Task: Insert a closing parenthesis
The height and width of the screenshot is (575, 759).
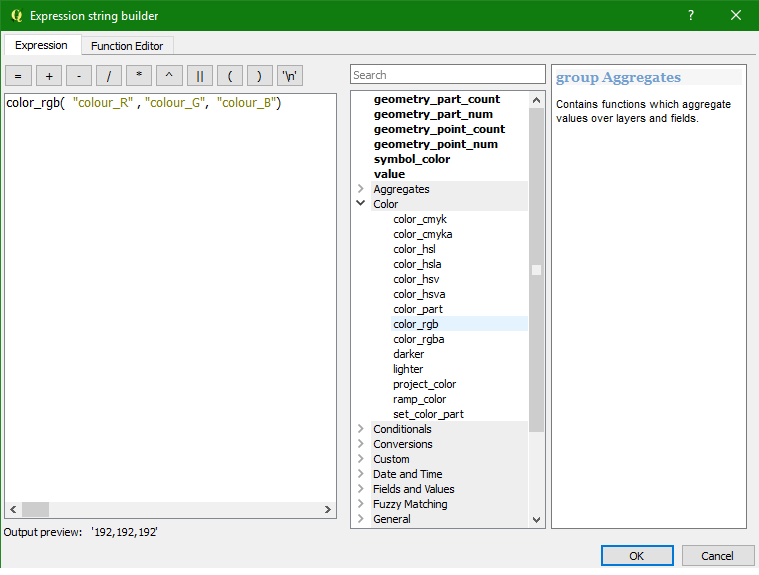Action: pyautogui.click(x=259, y=76)
